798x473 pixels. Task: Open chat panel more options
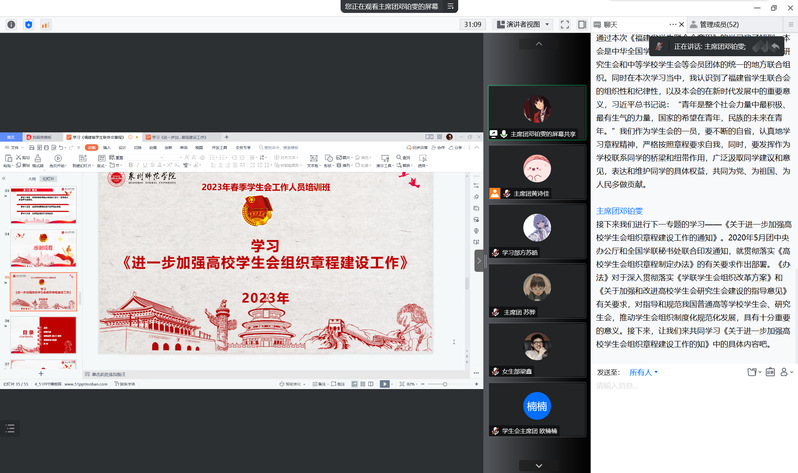pyautogui.click(x=673, y=24)
